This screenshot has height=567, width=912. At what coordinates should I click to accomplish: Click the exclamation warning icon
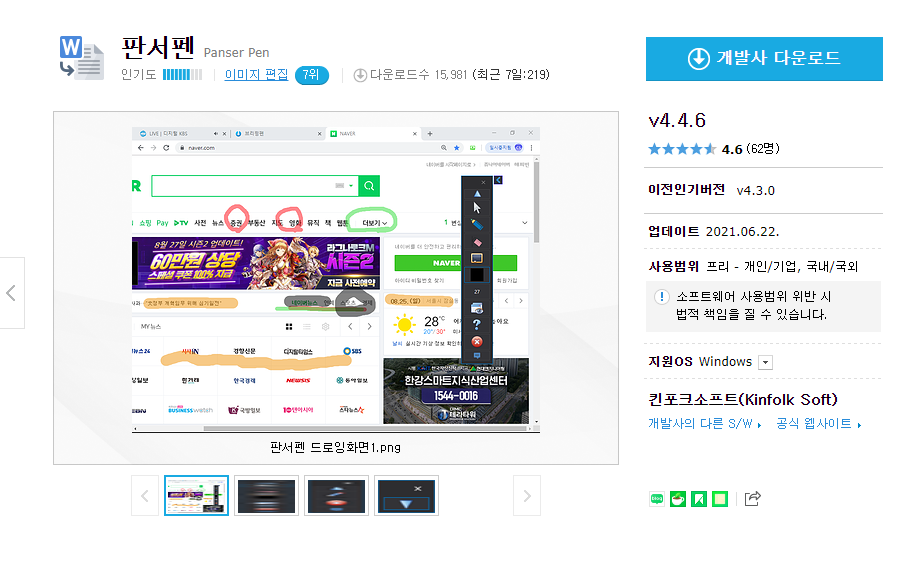pos(661,297)
